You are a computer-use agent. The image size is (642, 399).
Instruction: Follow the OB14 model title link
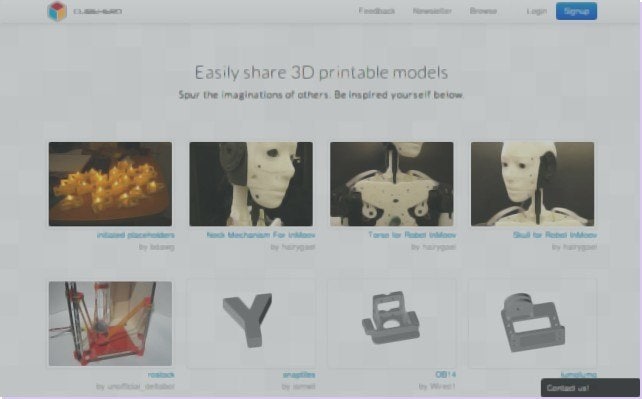point(445,374)
